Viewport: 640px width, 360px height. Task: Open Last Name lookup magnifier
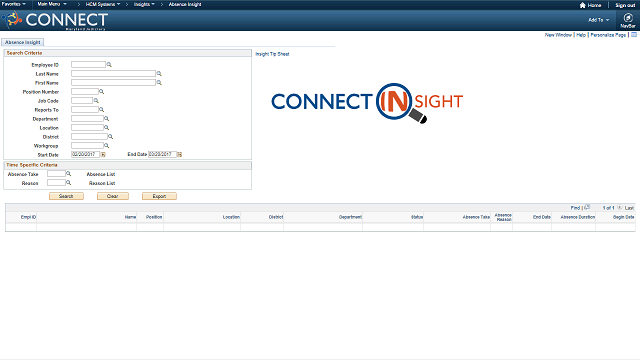159,73
